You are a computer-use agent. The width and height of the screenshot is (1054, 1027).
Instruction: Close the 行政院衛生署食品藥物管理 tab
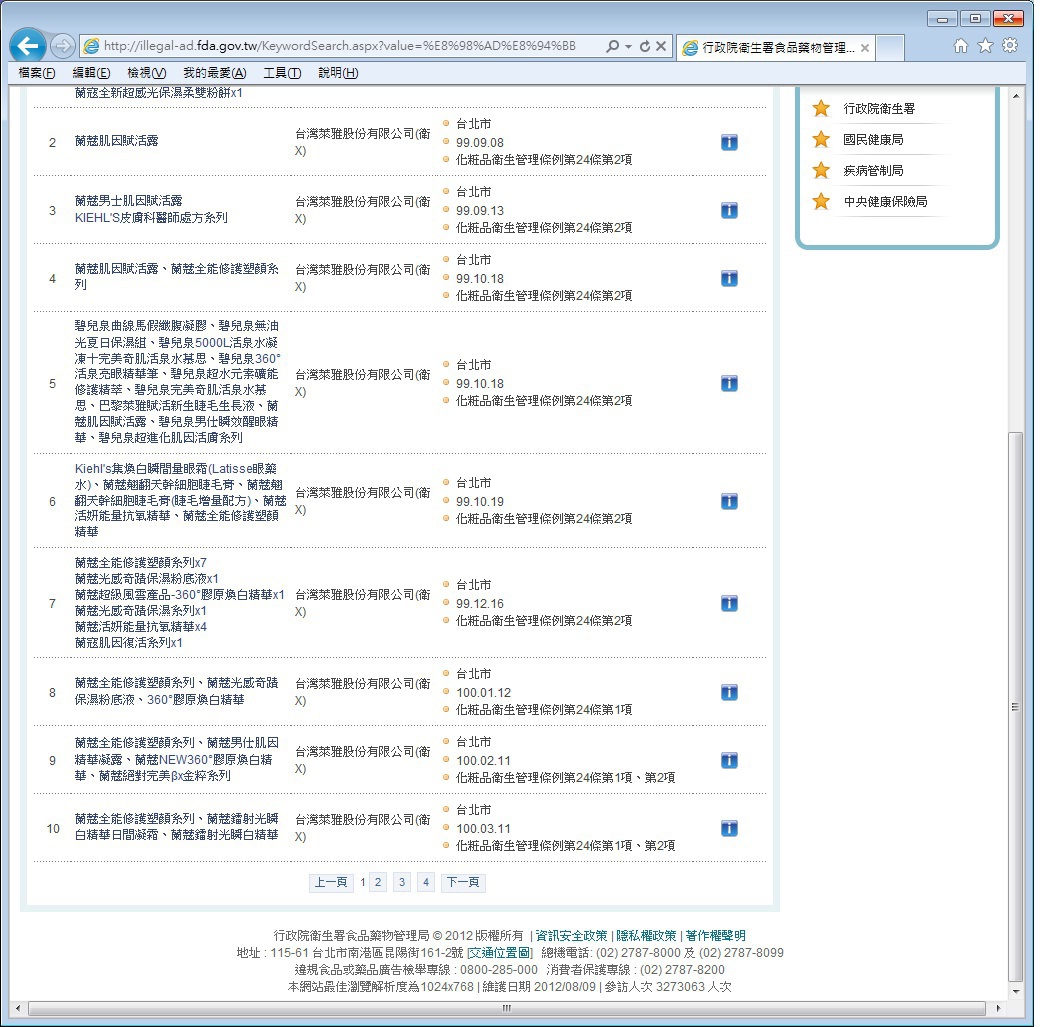pos(865,48)
